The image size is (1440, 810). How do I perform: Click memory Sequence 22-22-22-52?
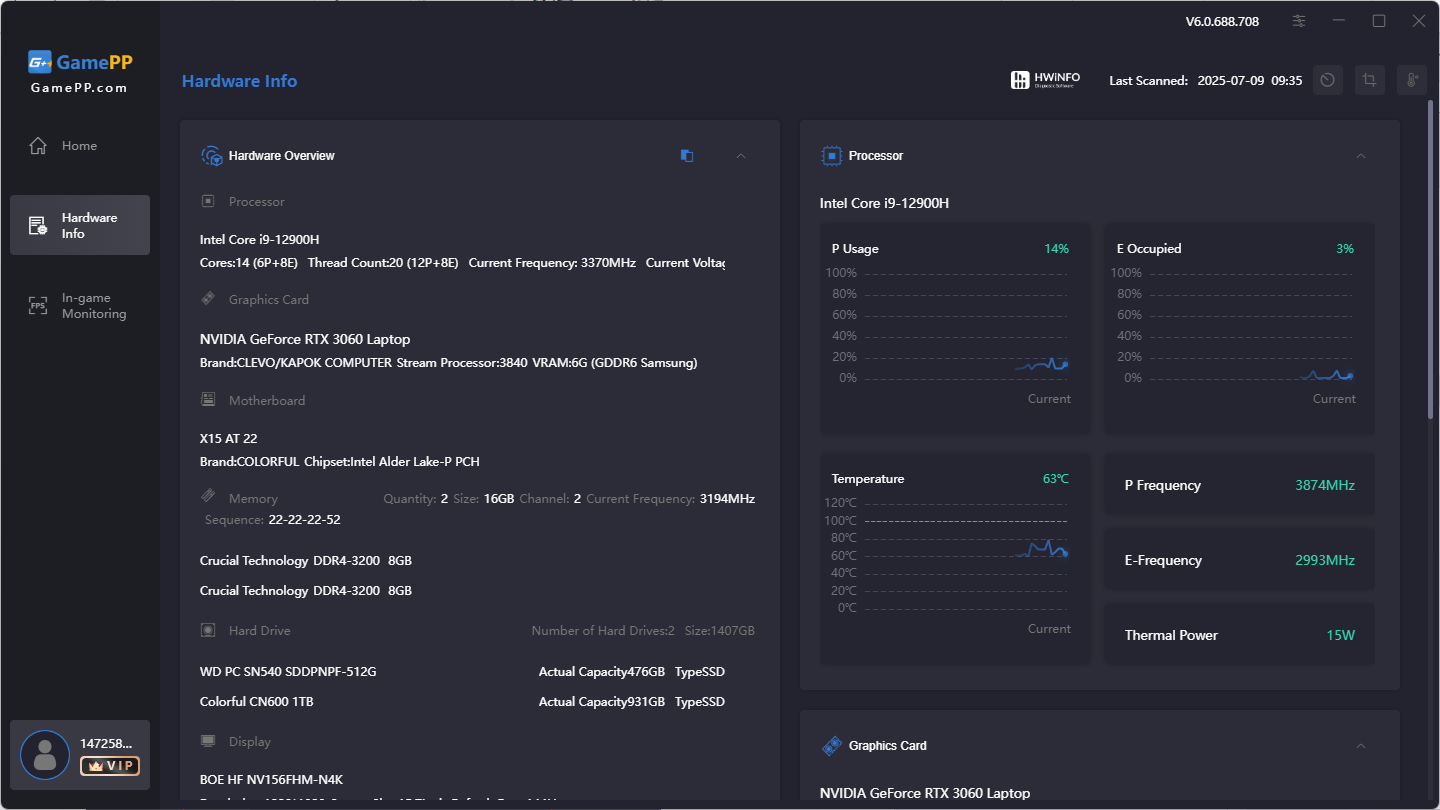click(x=304, y=520)
